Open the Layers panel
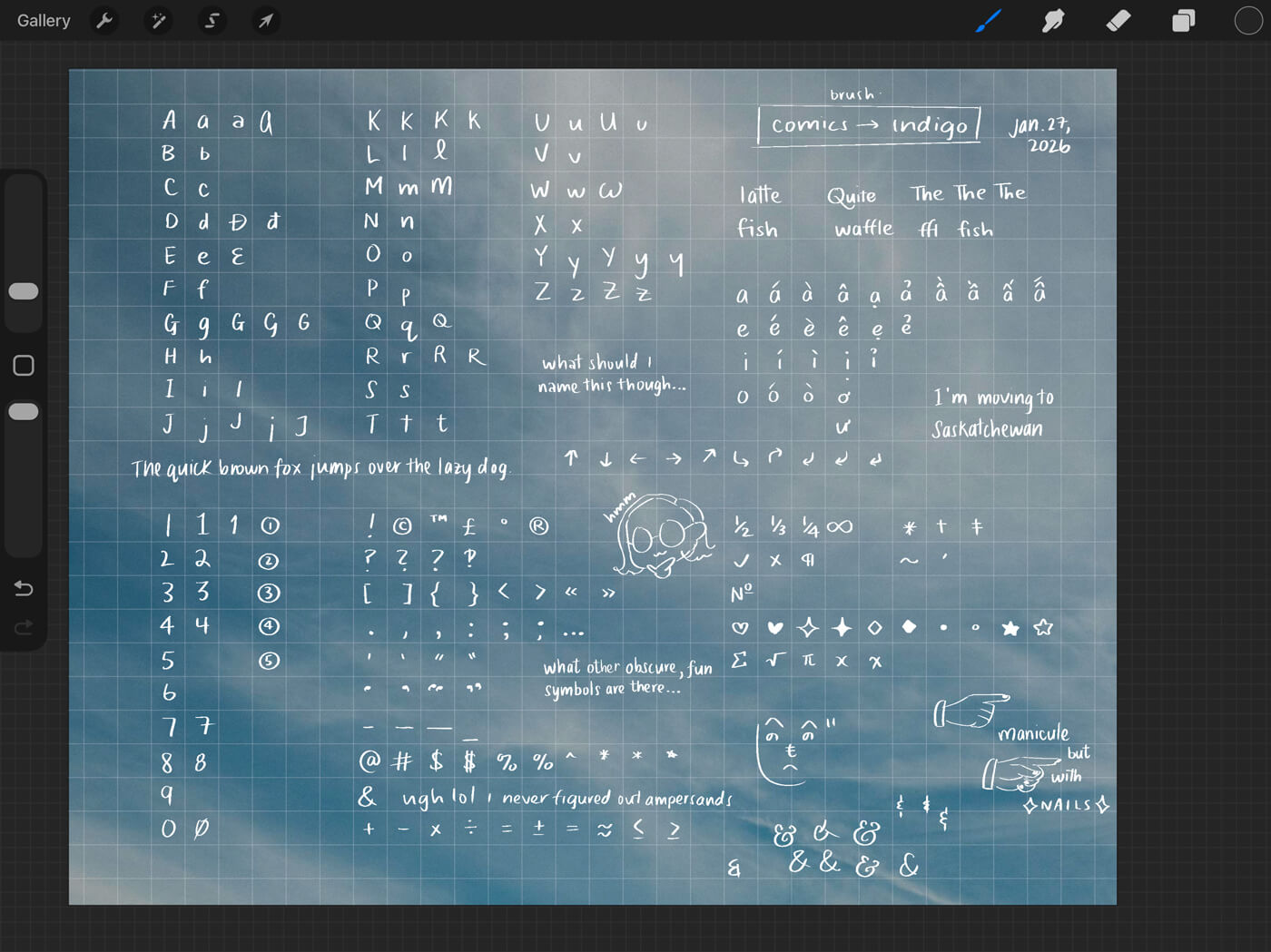 tap(1184, 20)
